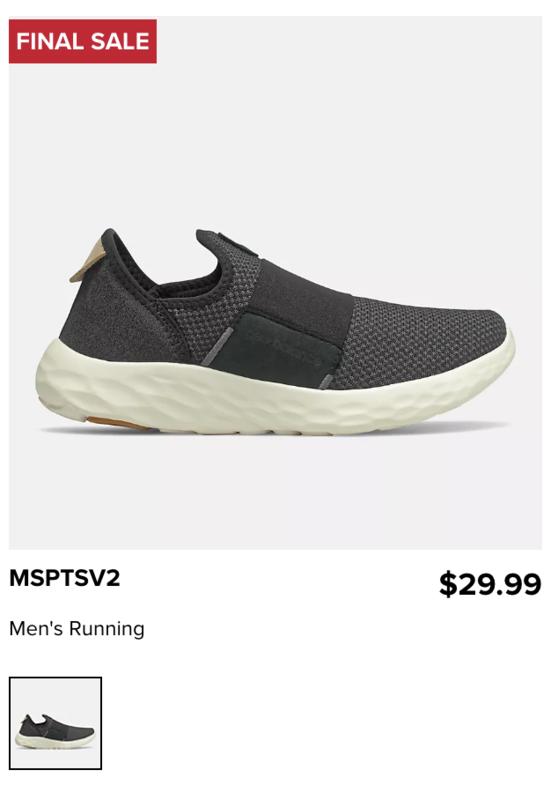The image size is (551, 800).
Task: Select the black colorway thumbnail swatch
Action: pos(56,723)
